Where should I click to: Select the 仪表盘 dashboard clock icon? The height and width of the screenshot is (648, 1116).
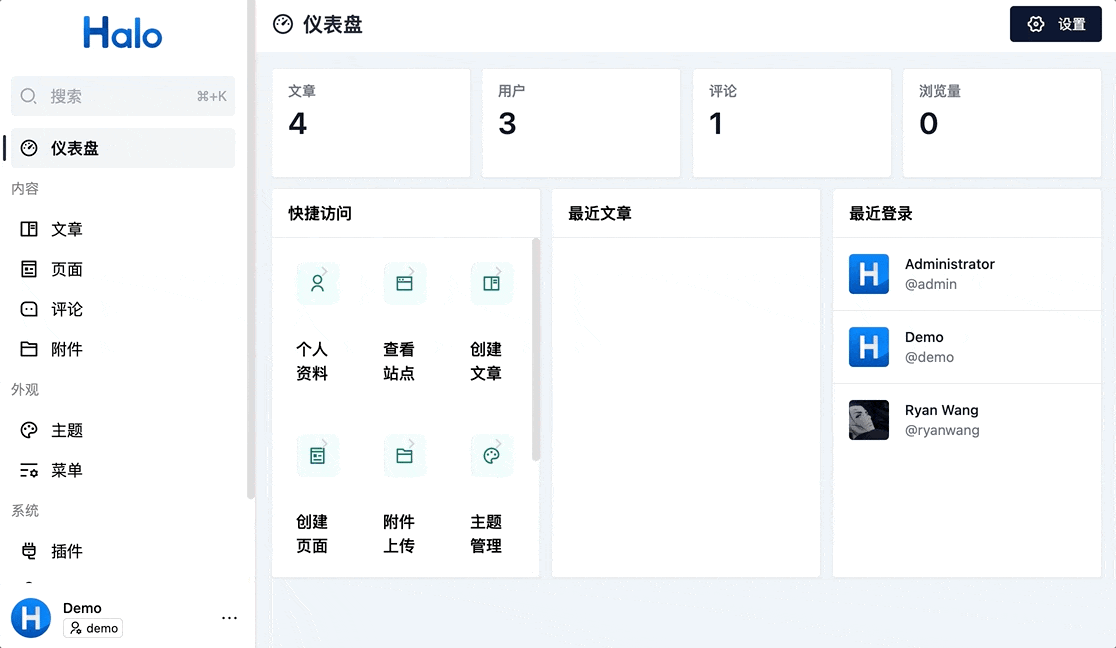(29, 147)
